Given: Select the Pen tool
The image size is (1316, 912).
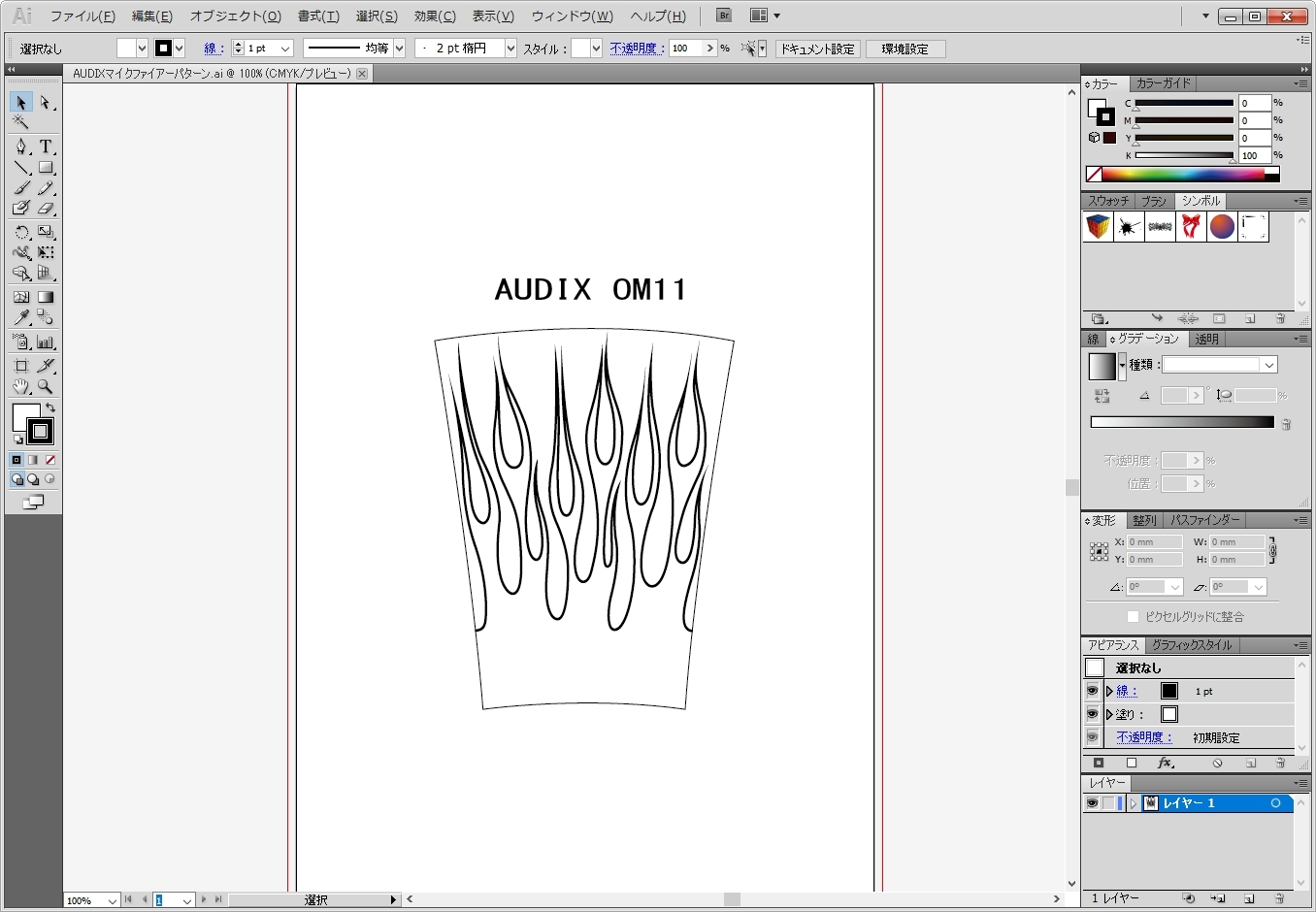Looking at the screenshot, I should tap(21, 147).
